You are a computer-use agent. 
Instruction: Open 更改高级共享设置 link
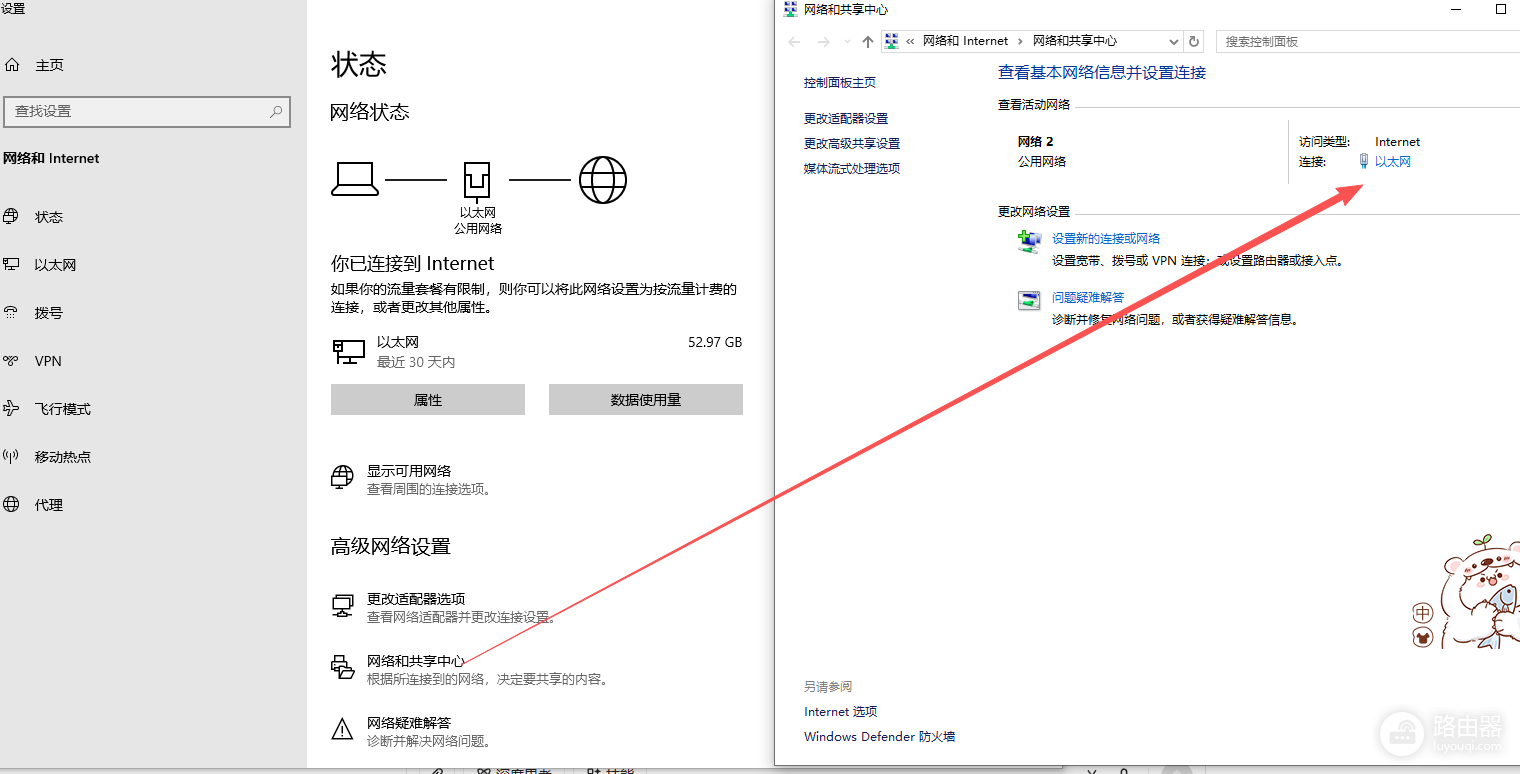pyautogui.click(x=852, y=143)
